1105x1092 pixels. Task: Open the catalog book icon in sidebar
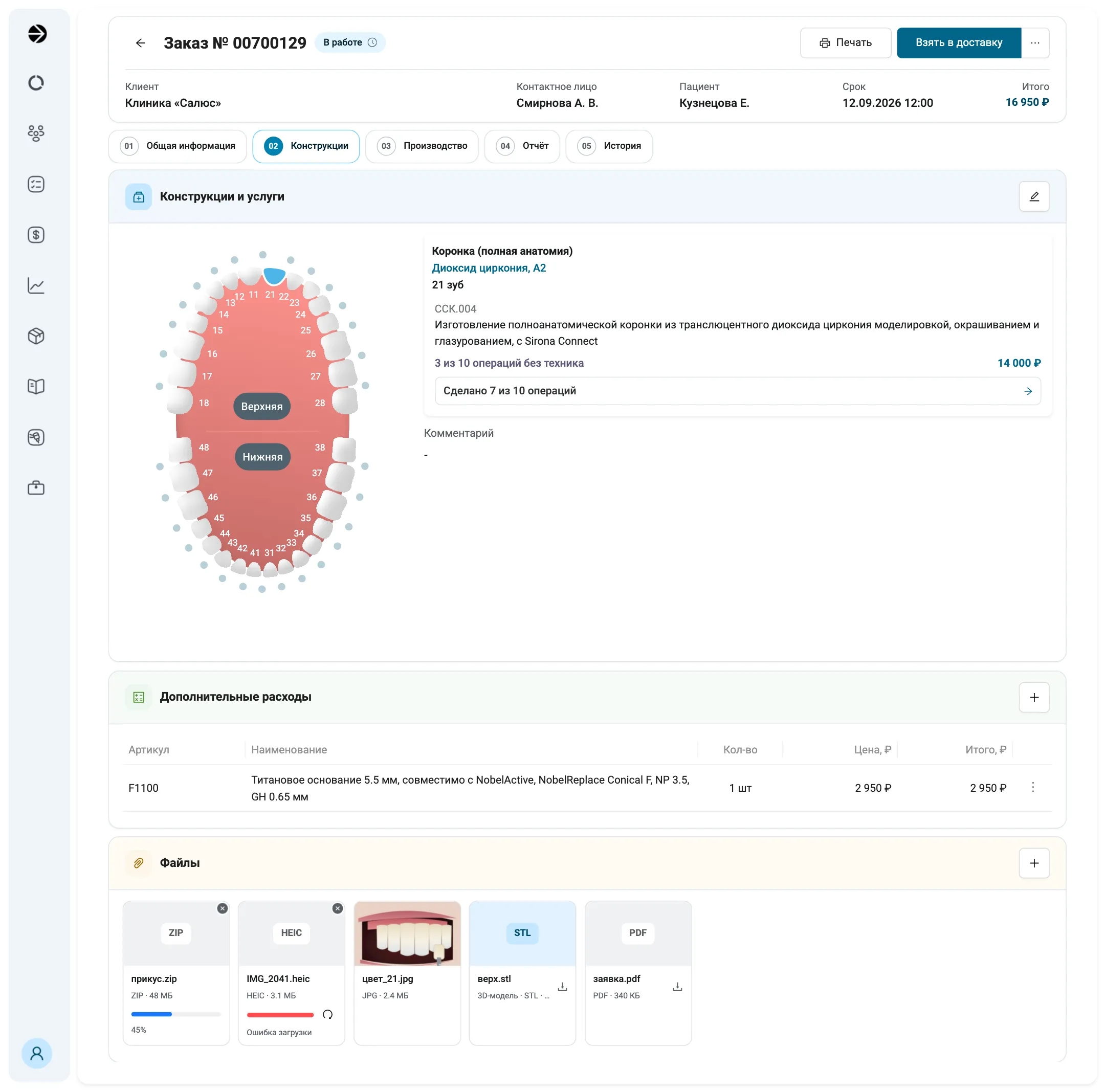pyautogui.click(x=36, y=387)
